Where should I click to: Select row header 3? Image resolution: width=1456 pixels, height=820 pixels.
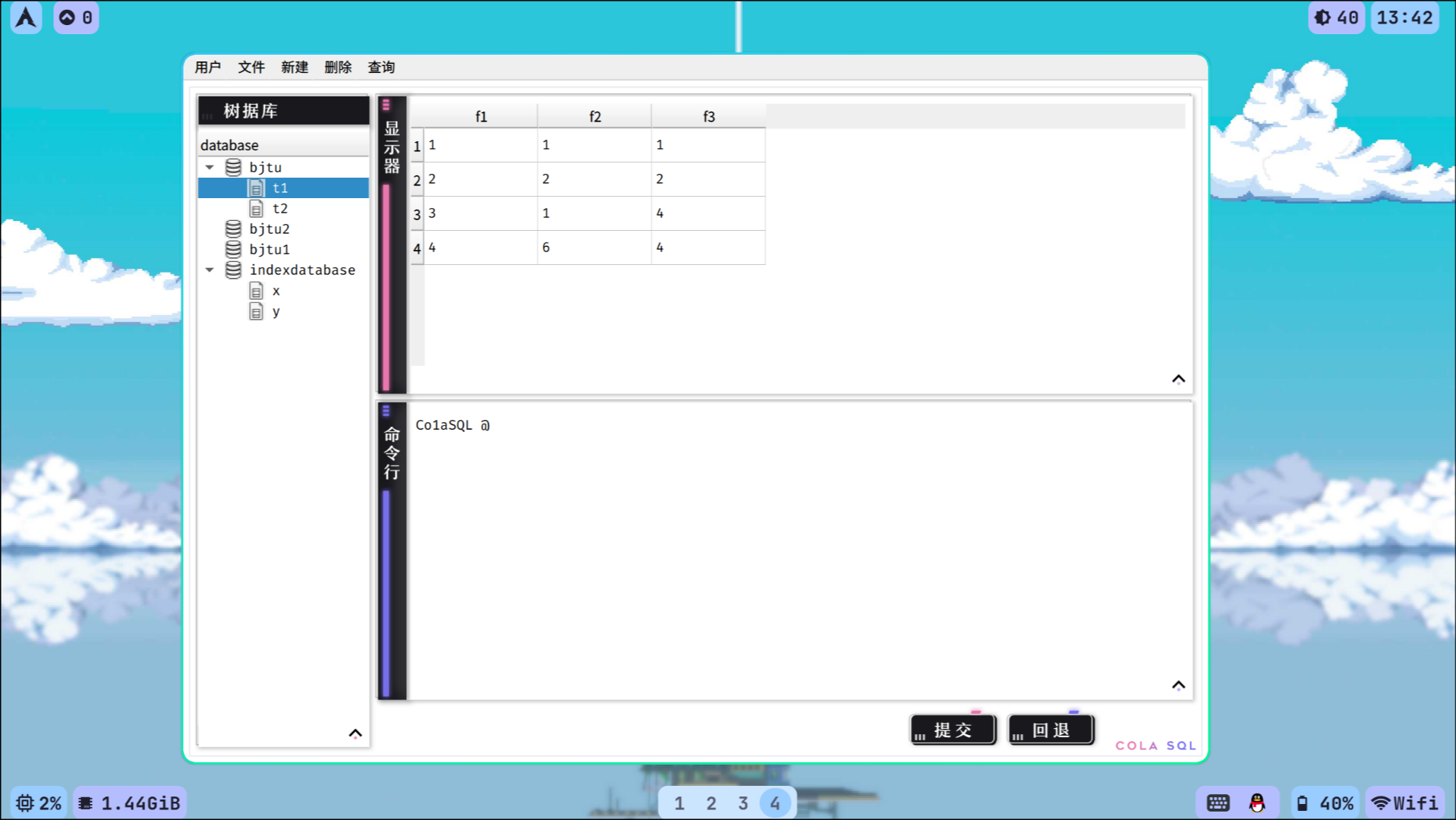point(417,213)
